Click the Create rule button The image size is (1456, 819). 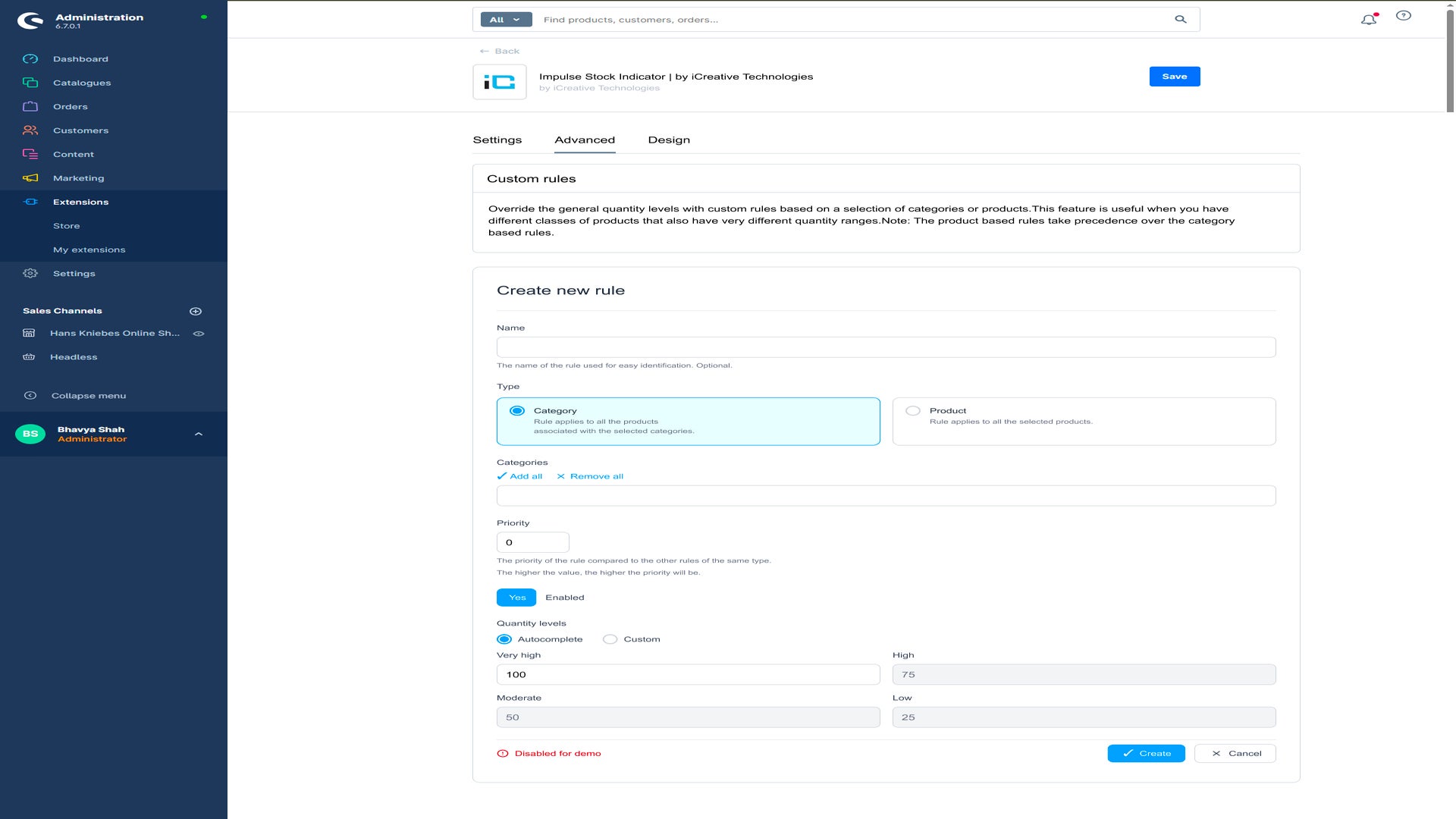pos(1146,754)
